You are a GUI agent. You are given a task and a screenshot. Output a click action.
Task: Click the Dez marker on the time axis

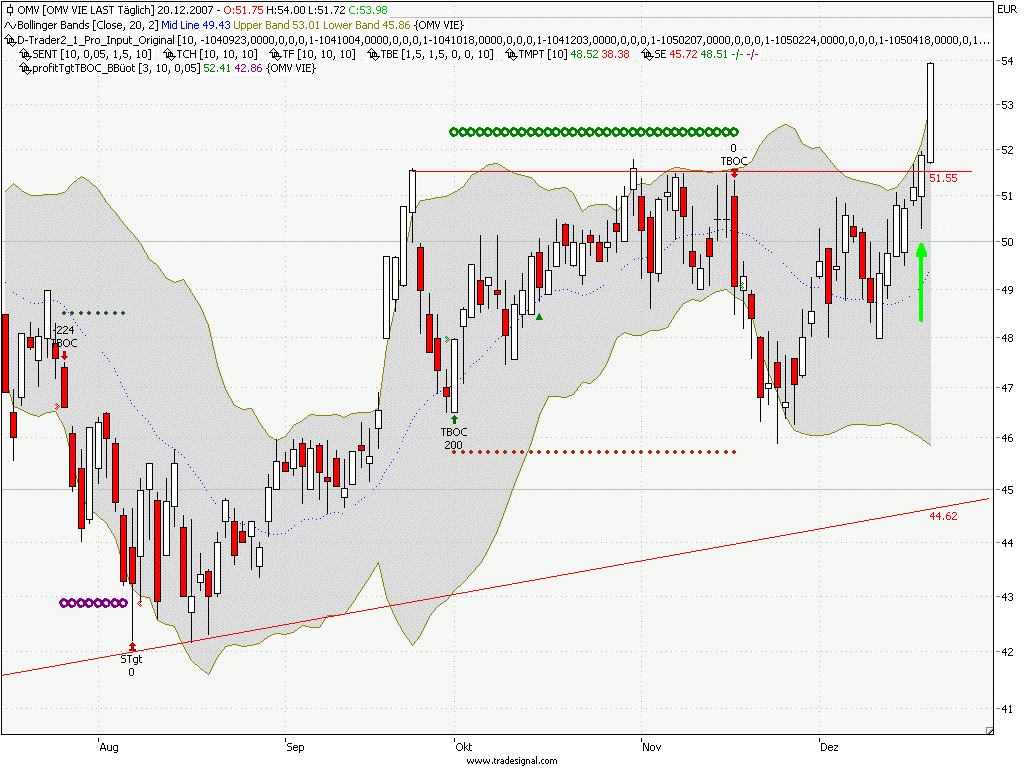829,746
